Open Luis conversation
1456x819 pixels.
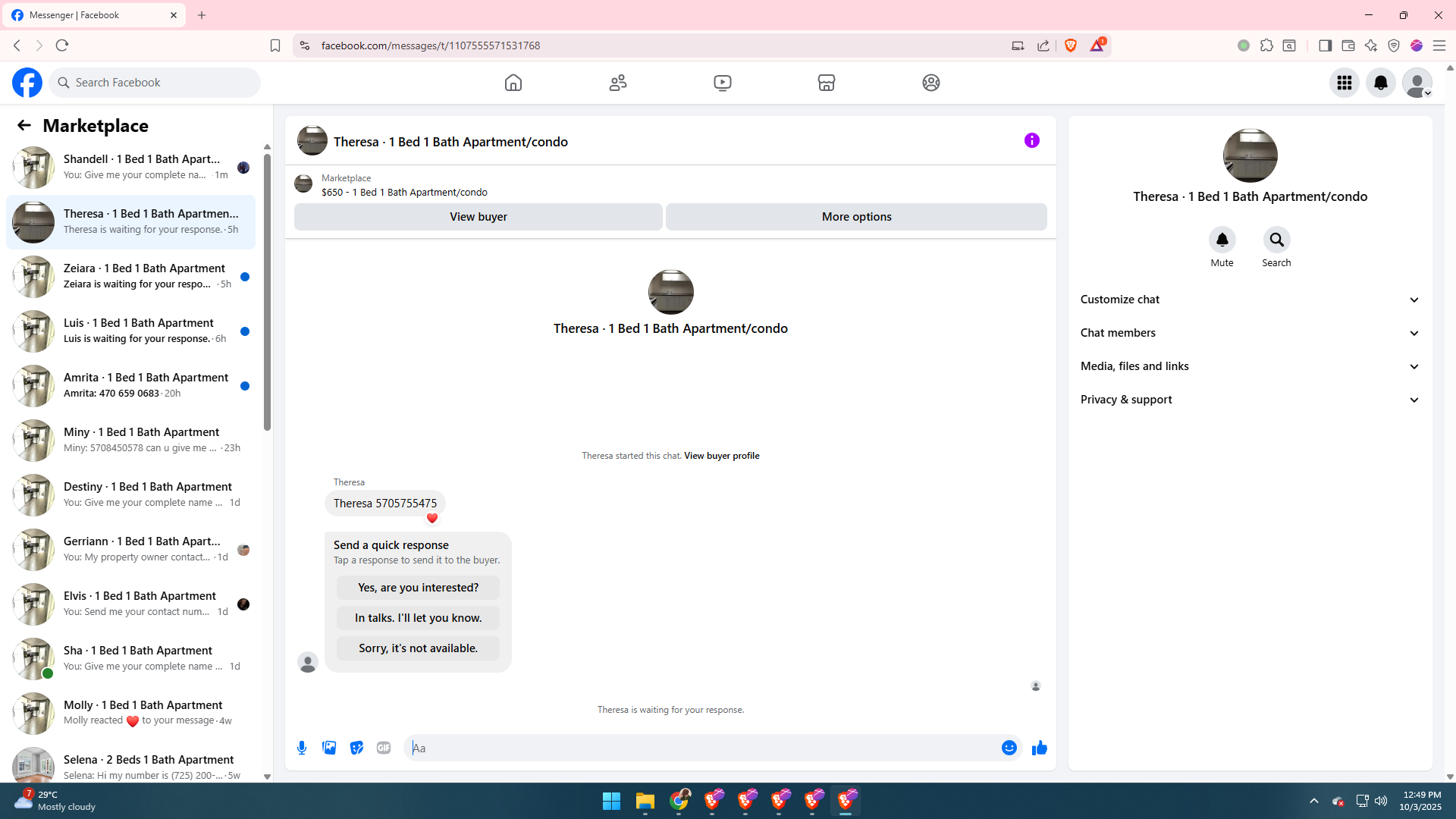pyautogui.click(x=130, y=331)
